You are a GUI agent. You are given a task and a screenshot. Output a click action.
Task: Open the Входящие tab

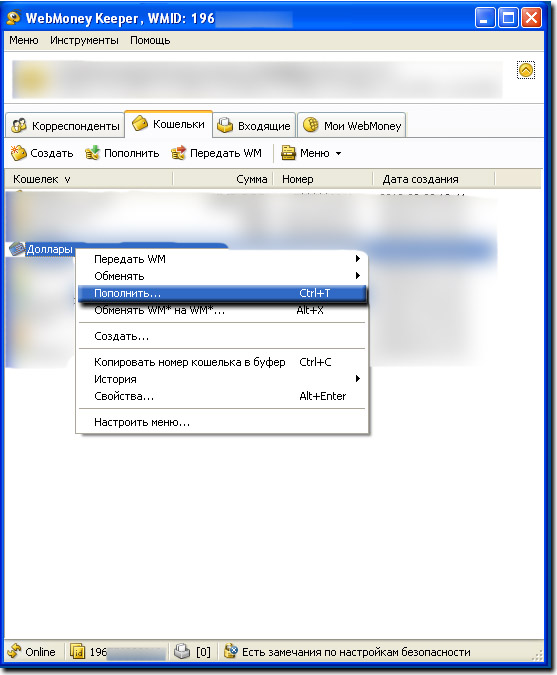(254, 126)
